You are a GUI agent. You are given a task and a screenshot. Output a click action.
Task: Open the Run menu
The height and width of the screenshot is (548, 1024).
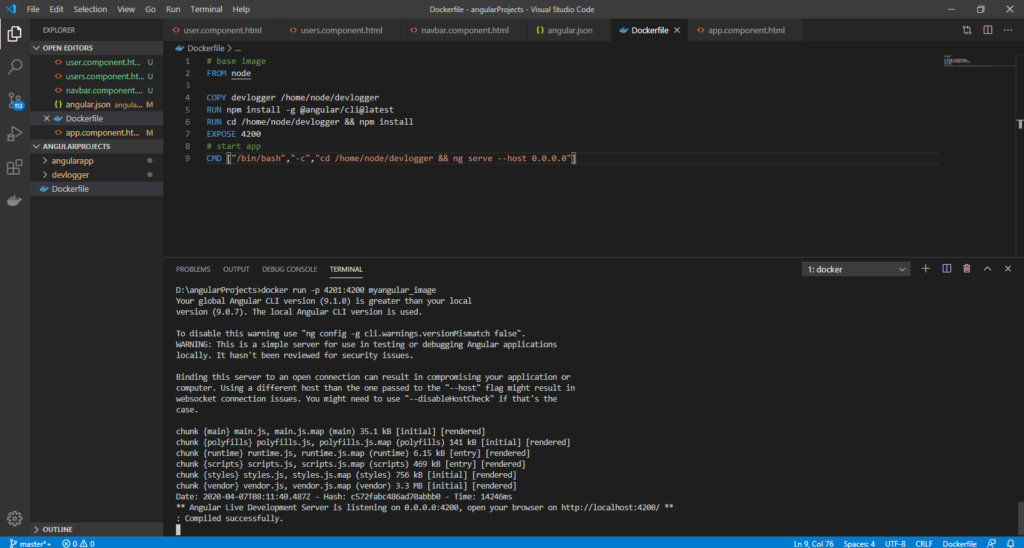[x=172, y=9]
